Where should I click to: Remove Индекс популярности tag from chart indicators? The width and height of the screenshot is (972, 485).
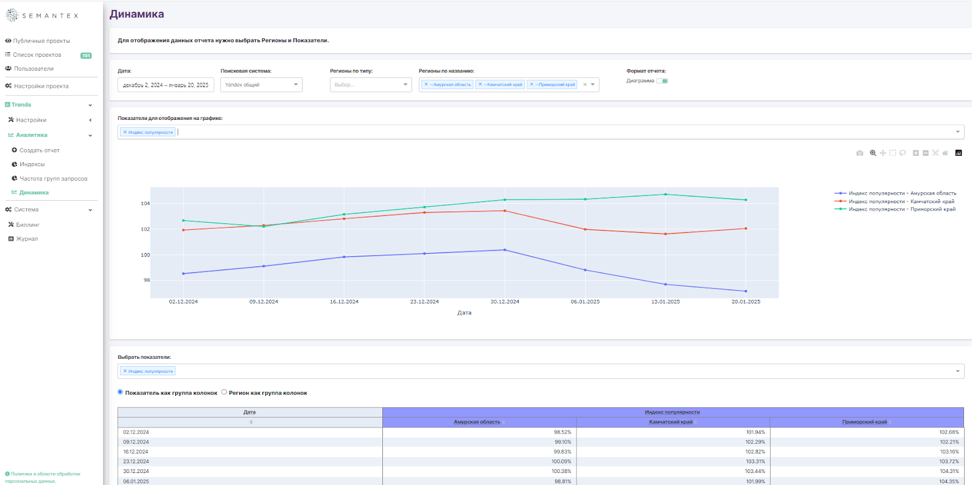[x=125, y=132]
